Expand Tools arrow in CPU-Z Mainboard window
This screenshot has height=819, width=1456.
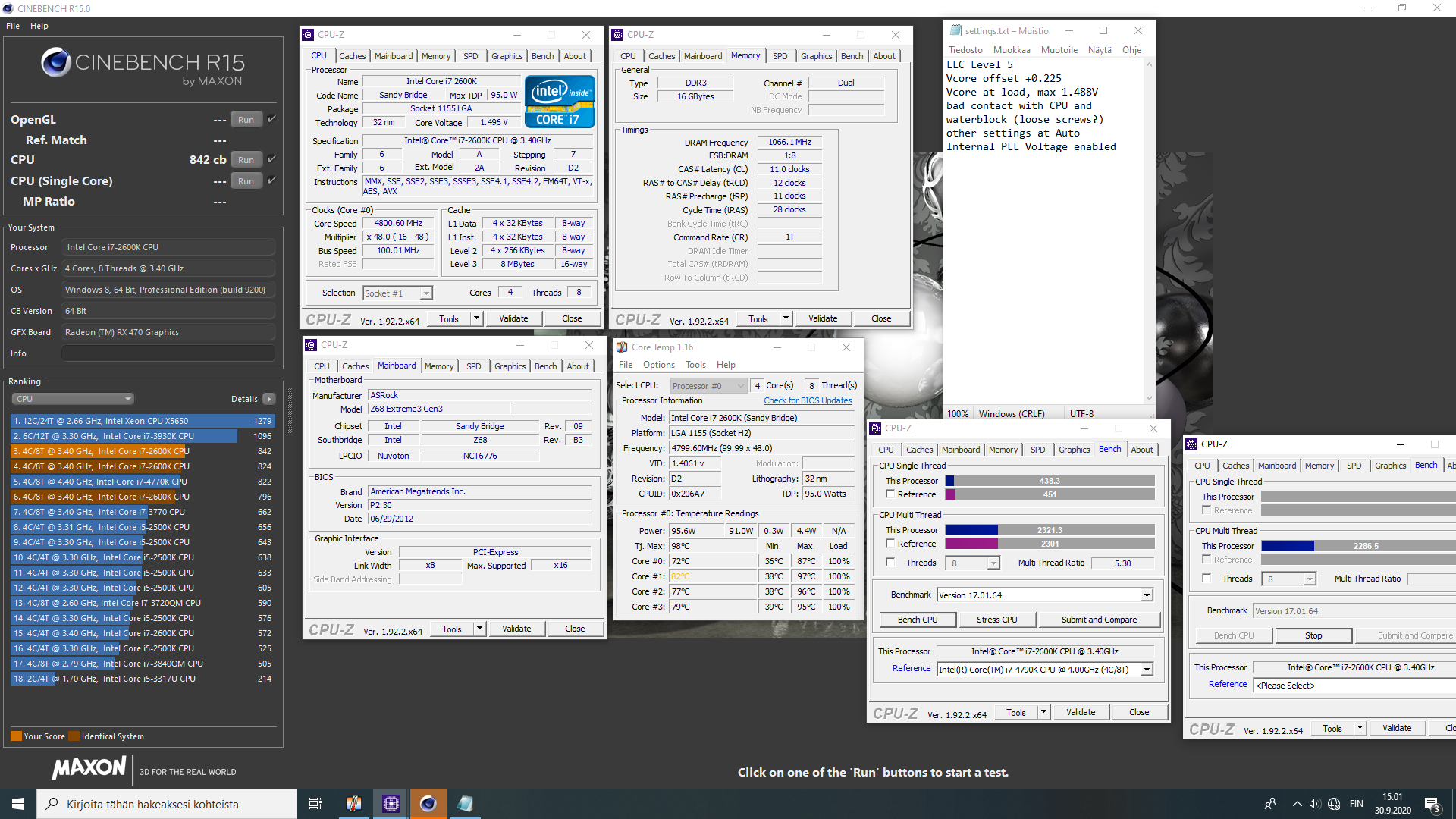(479, 629)
